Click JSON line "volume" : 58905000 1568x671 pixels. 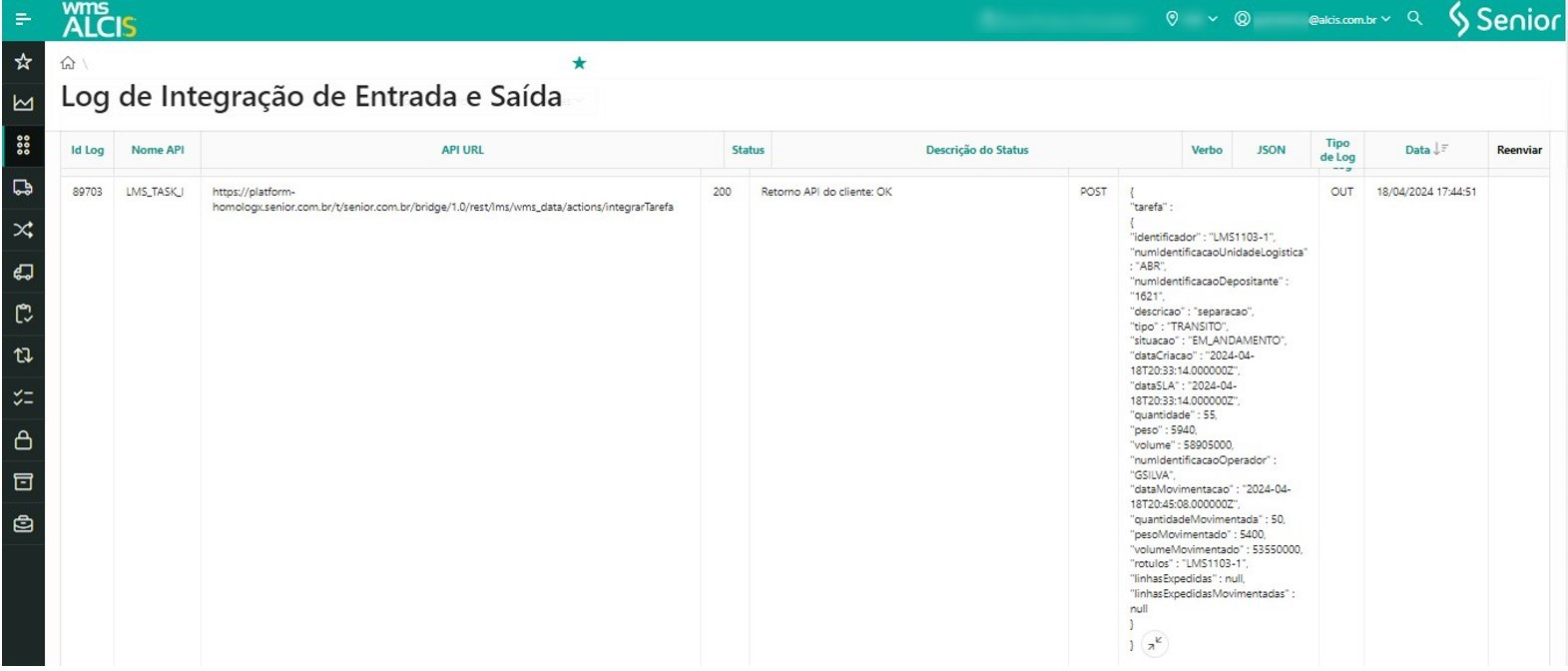[x=1182, y=445]
